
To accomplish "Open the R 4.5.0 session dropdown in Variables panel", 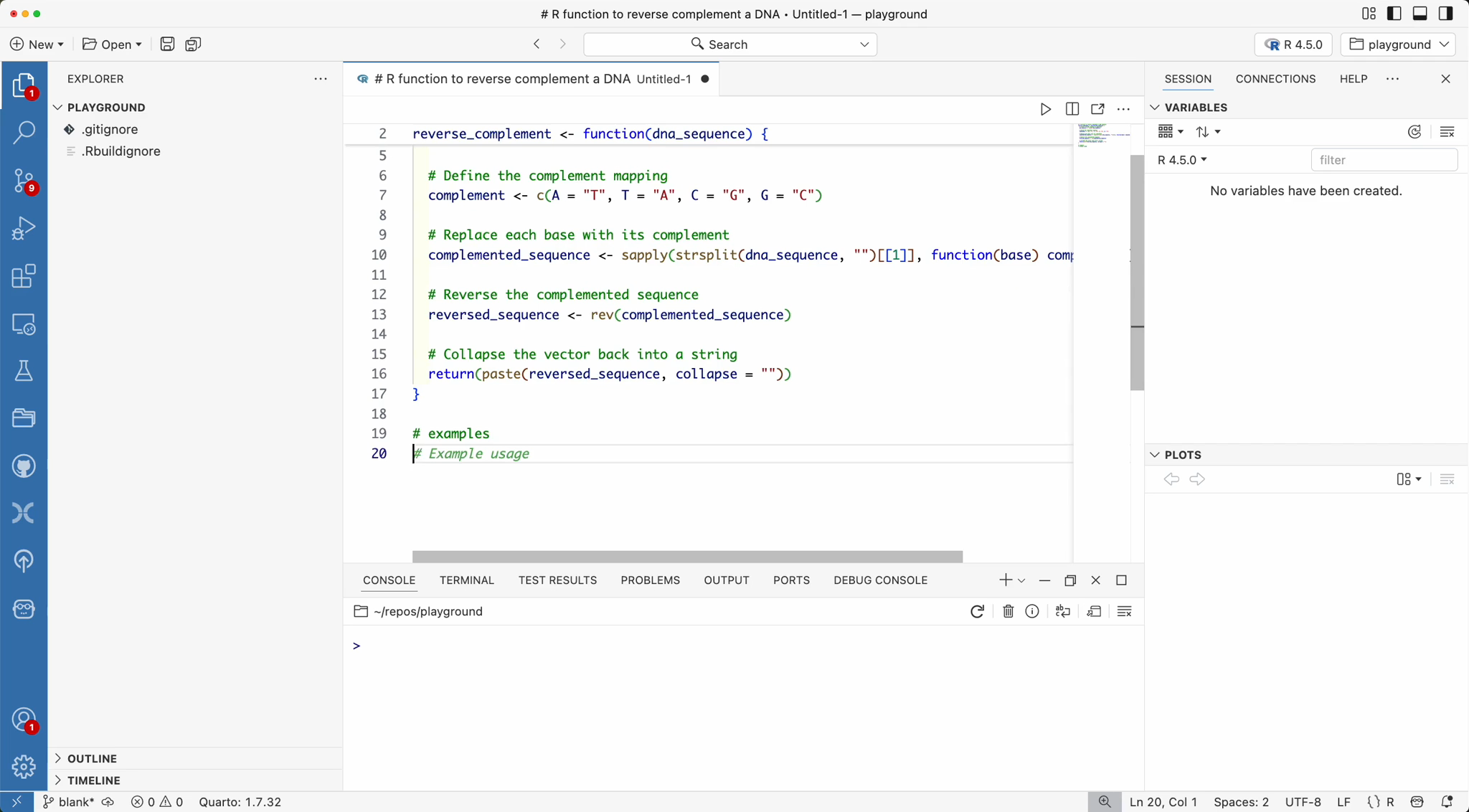I will (1181, 159).
